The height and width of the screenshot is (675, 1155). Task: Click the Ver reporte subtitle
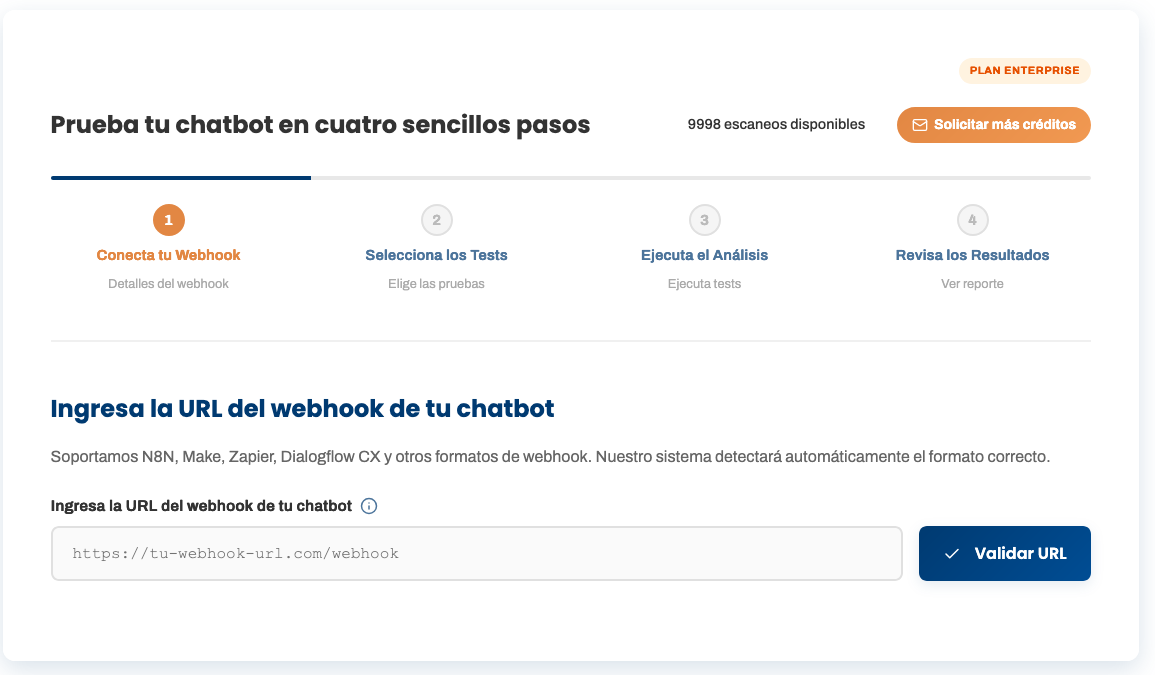pyautogui.click(x=972, y=284)
